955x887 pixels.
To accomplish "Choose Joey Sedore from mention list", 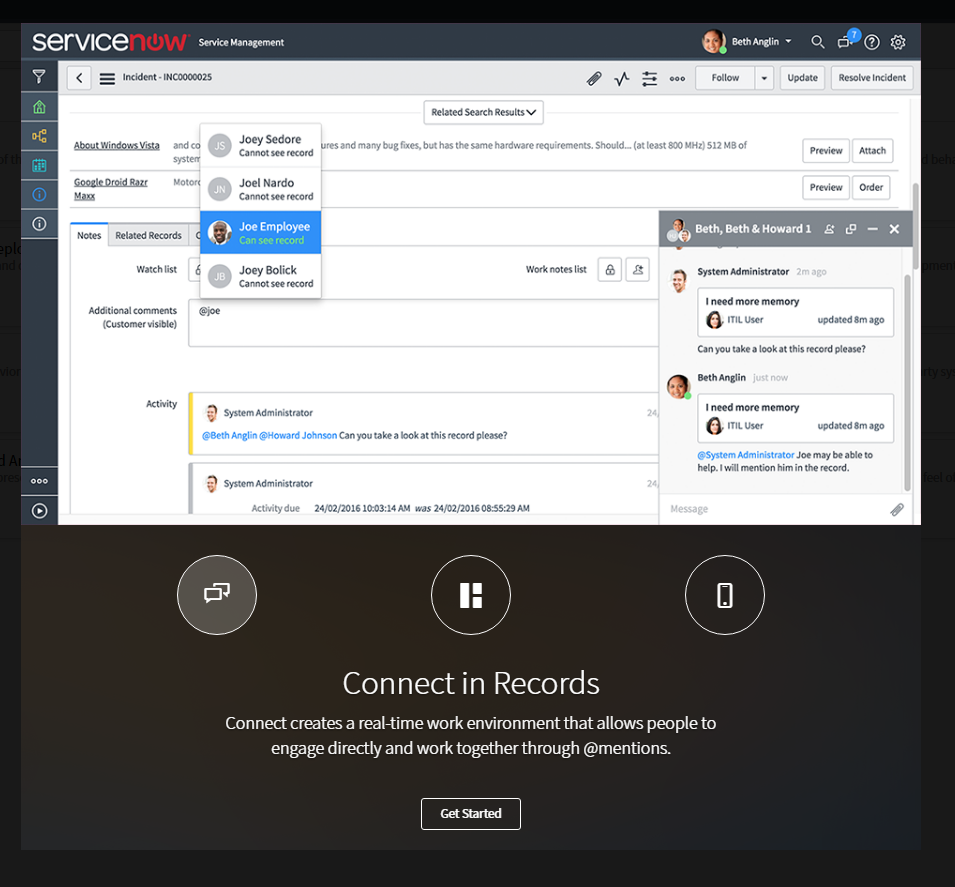I will [261, 146].
